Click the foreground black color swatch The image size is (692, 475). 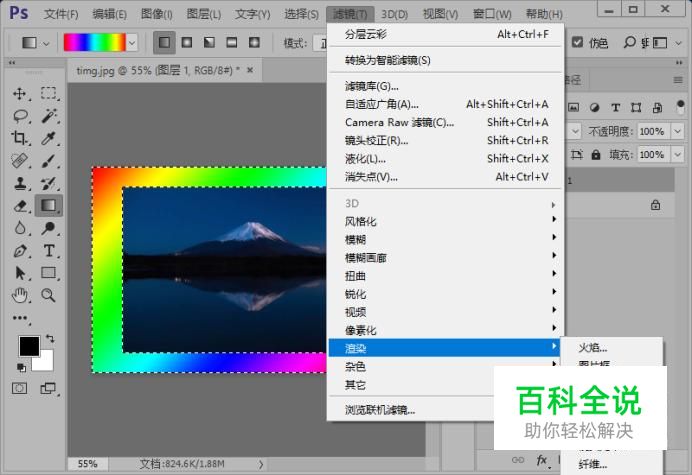coord(29,346)
